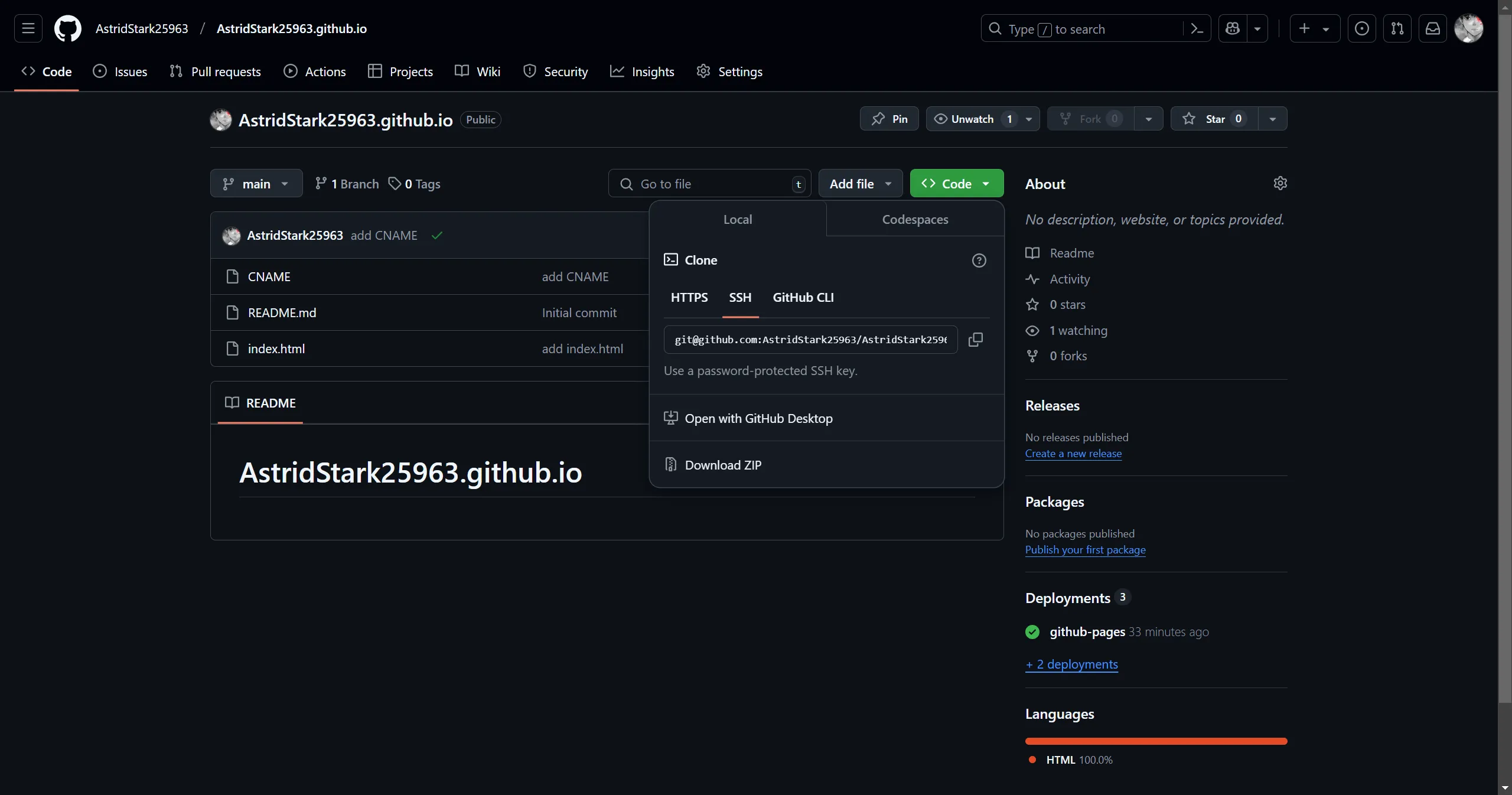Open the Copilot icon in the header
Viewport: 1512px width, 795px height.
click(1232, 28)
